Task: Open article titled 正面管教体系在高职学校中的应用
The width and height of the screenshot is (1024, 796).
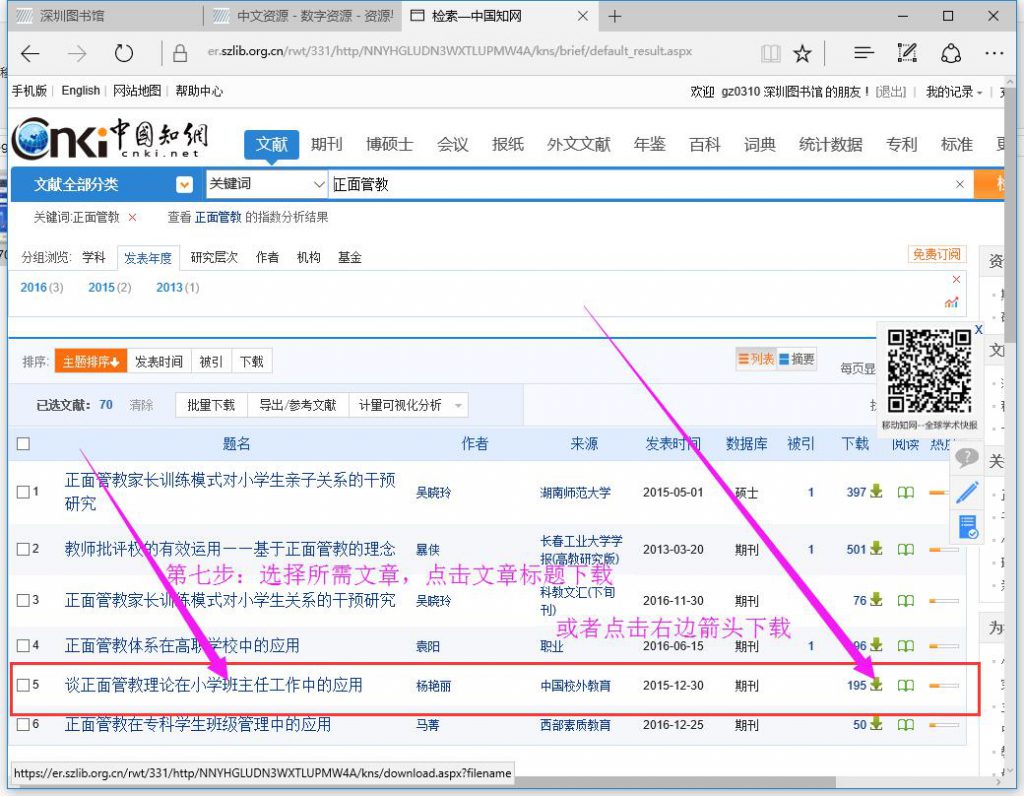Action: pos(182,645)
